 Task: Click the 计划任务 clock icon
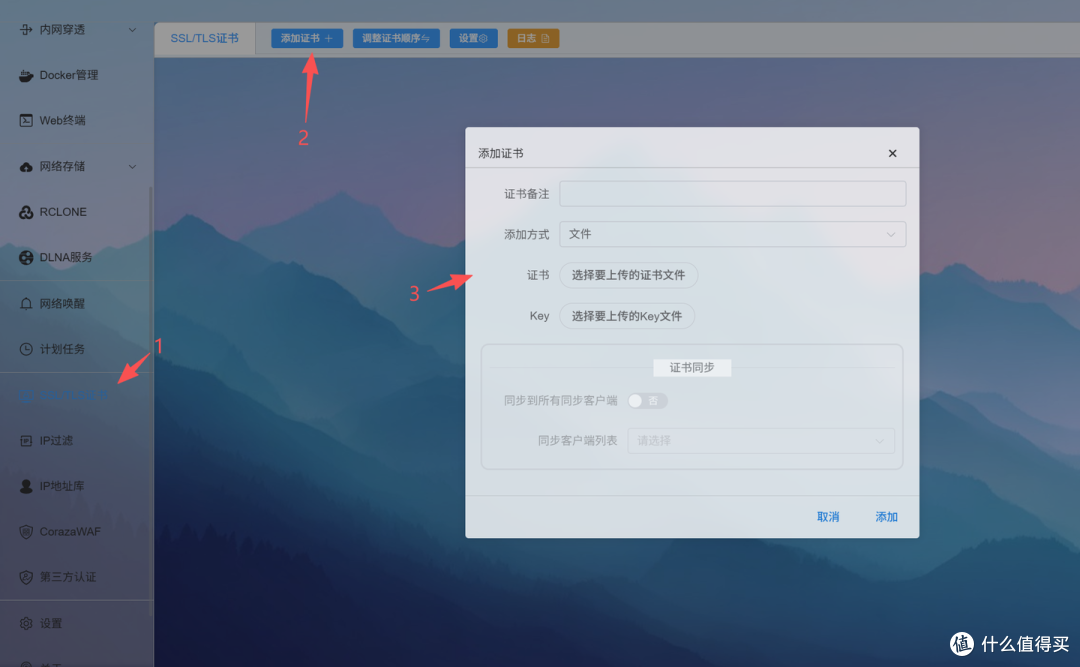pyautogui.click(x=26, y=349)
